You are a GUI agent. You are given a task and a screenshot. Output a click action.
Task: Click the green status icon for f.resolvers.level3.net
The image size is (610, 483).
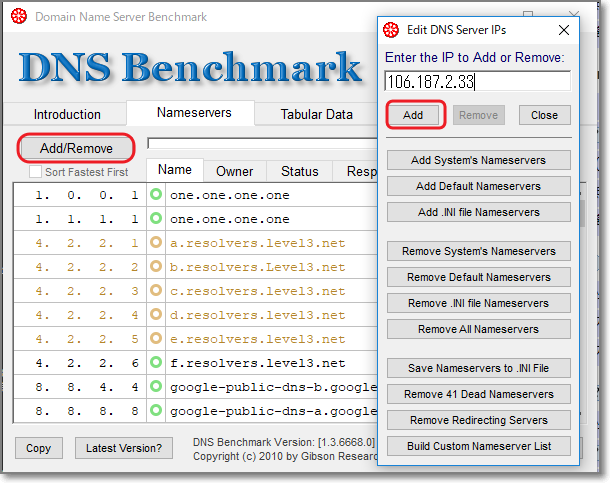click(x=156, y=363)
